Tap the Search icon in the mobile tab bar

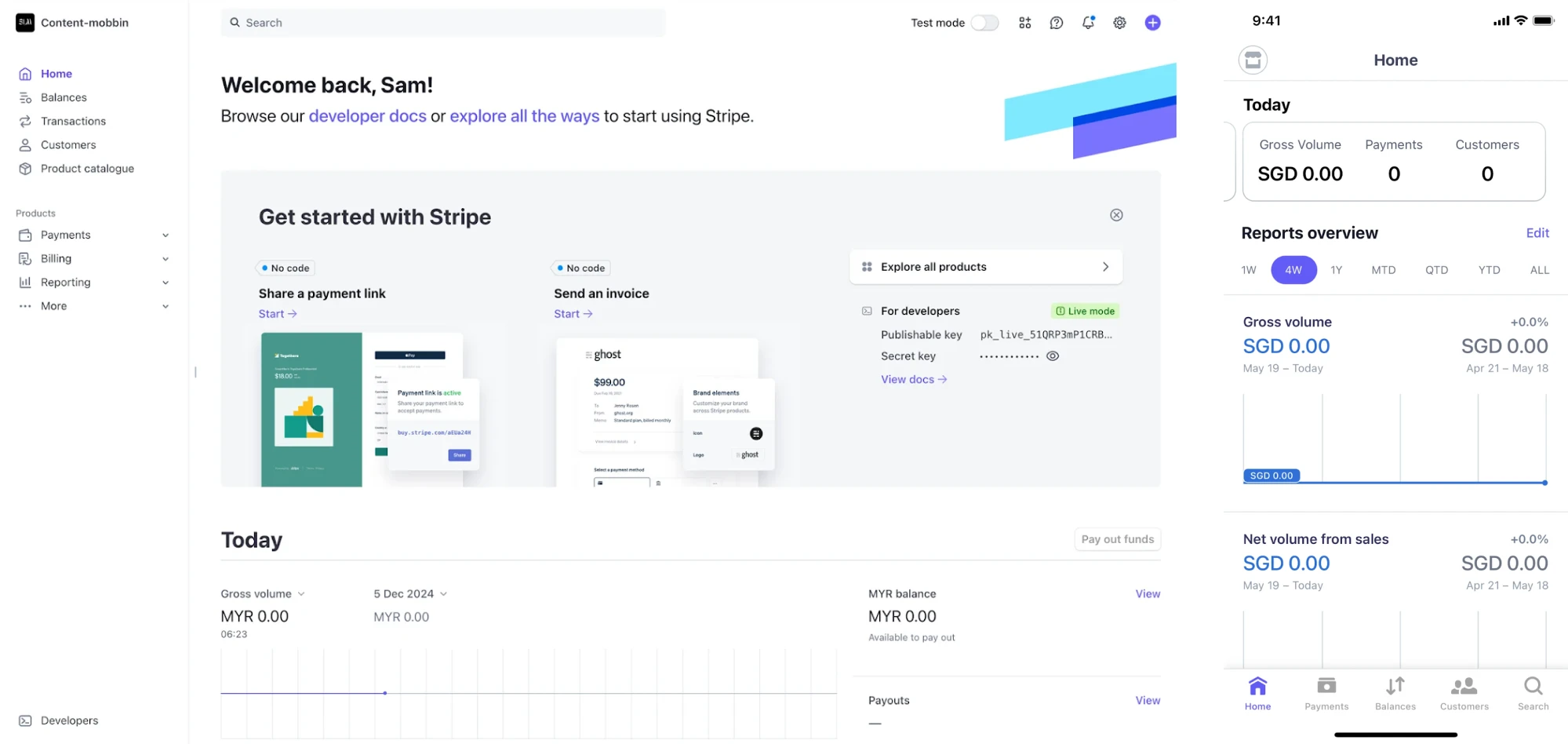(x=1533, y=686)
